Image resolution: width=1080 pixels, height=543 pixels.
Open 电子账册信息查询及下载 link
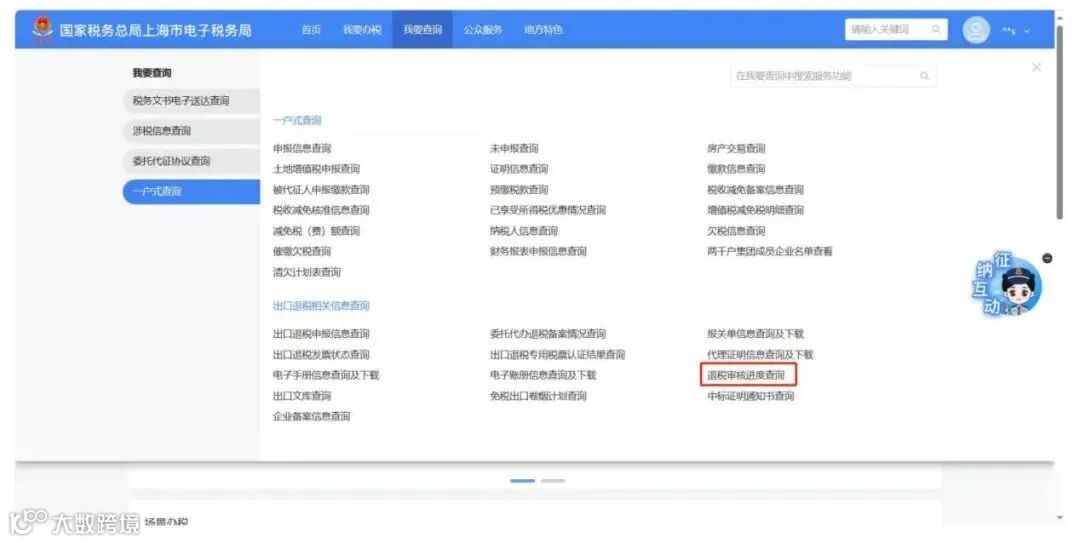click(543, 376)
